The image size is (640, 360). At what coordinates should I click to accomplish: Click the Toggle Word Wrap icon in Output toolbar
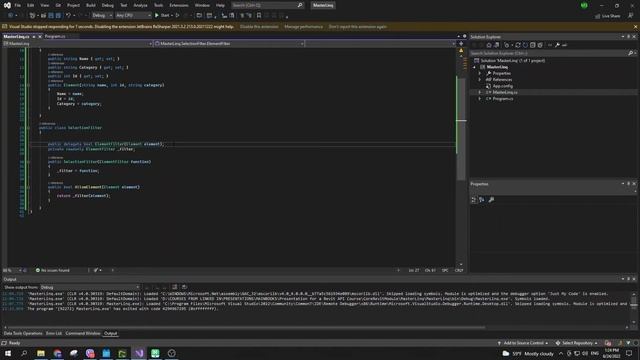184,287
